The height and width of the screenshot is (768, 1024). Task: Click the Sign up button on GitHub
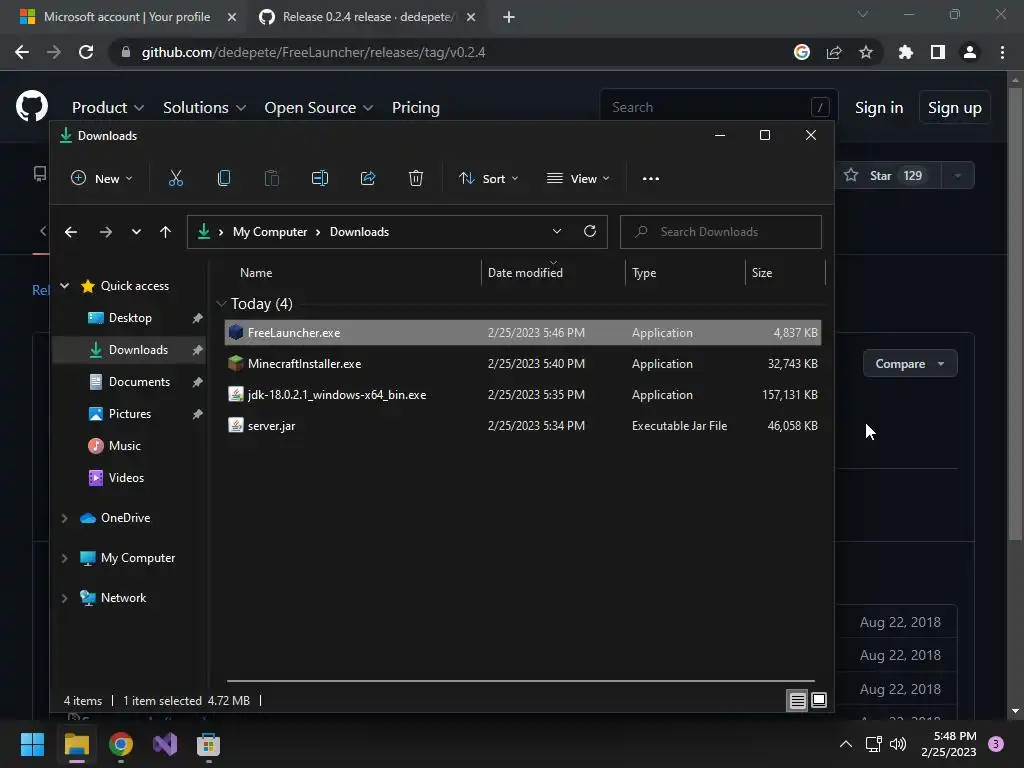[x=954, y=108]
